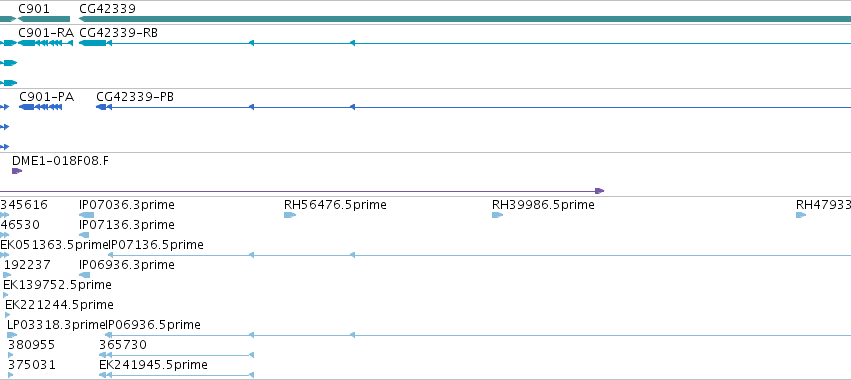Select the IP06936.3prime feature block
The width and height of the screenshot is (851, 380).
pos(85,275)
